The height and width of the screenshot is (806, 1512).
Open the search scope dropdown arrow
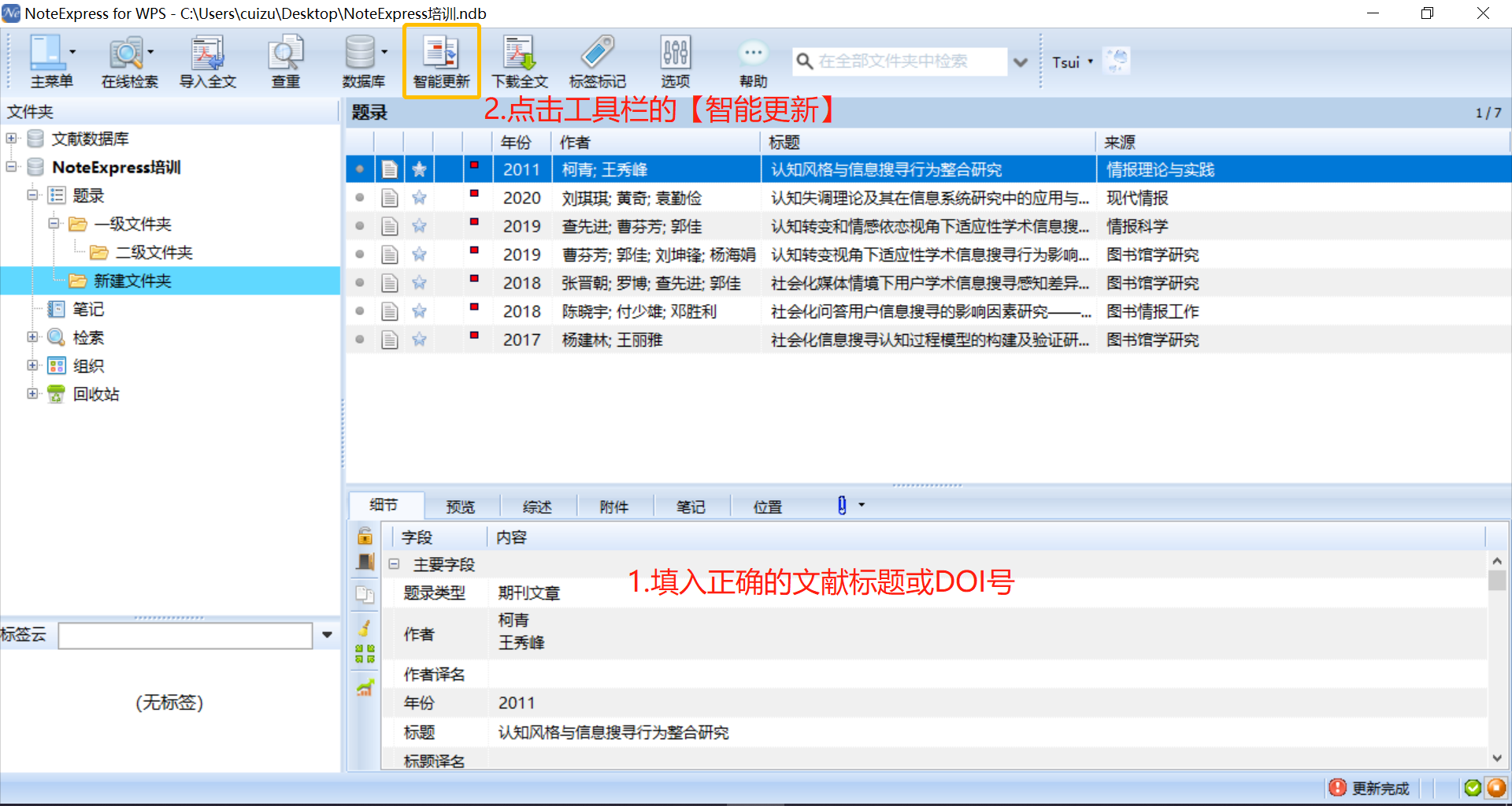pyautogui.click(x=1021, y=61)
